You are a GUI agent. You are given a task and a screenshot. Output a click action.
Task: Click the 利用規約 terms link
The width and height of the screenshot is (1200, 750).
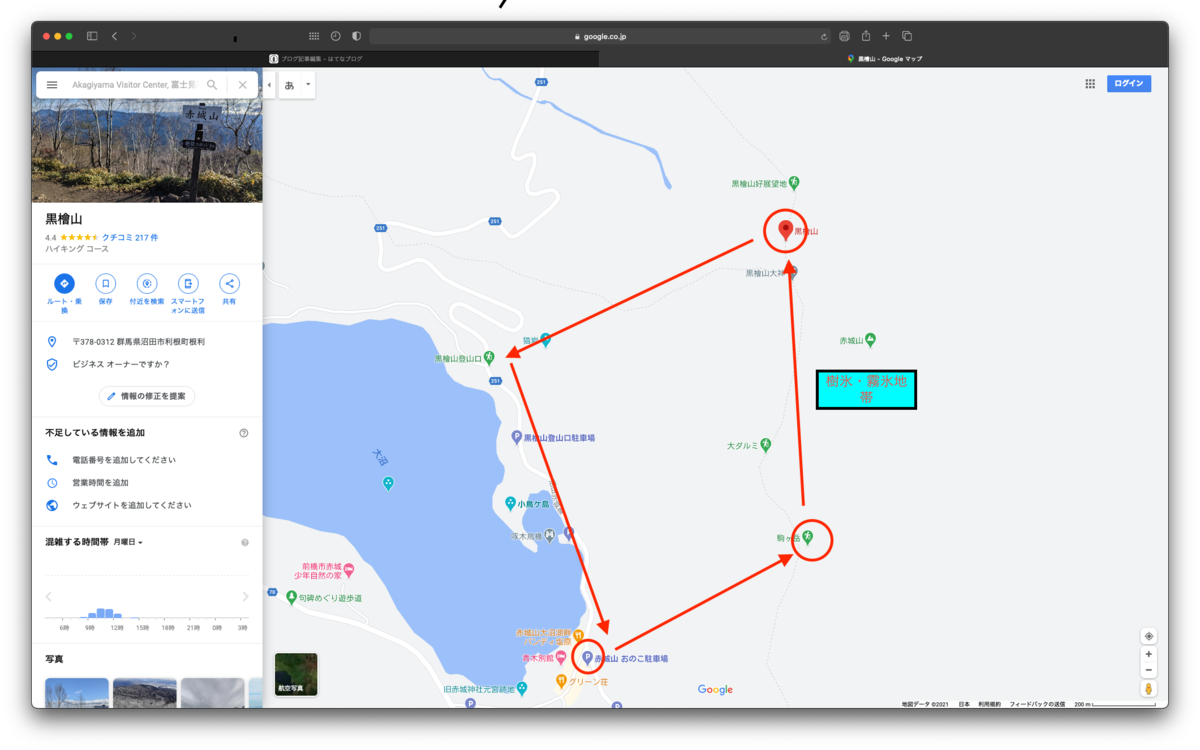click(x=990, y=704)
